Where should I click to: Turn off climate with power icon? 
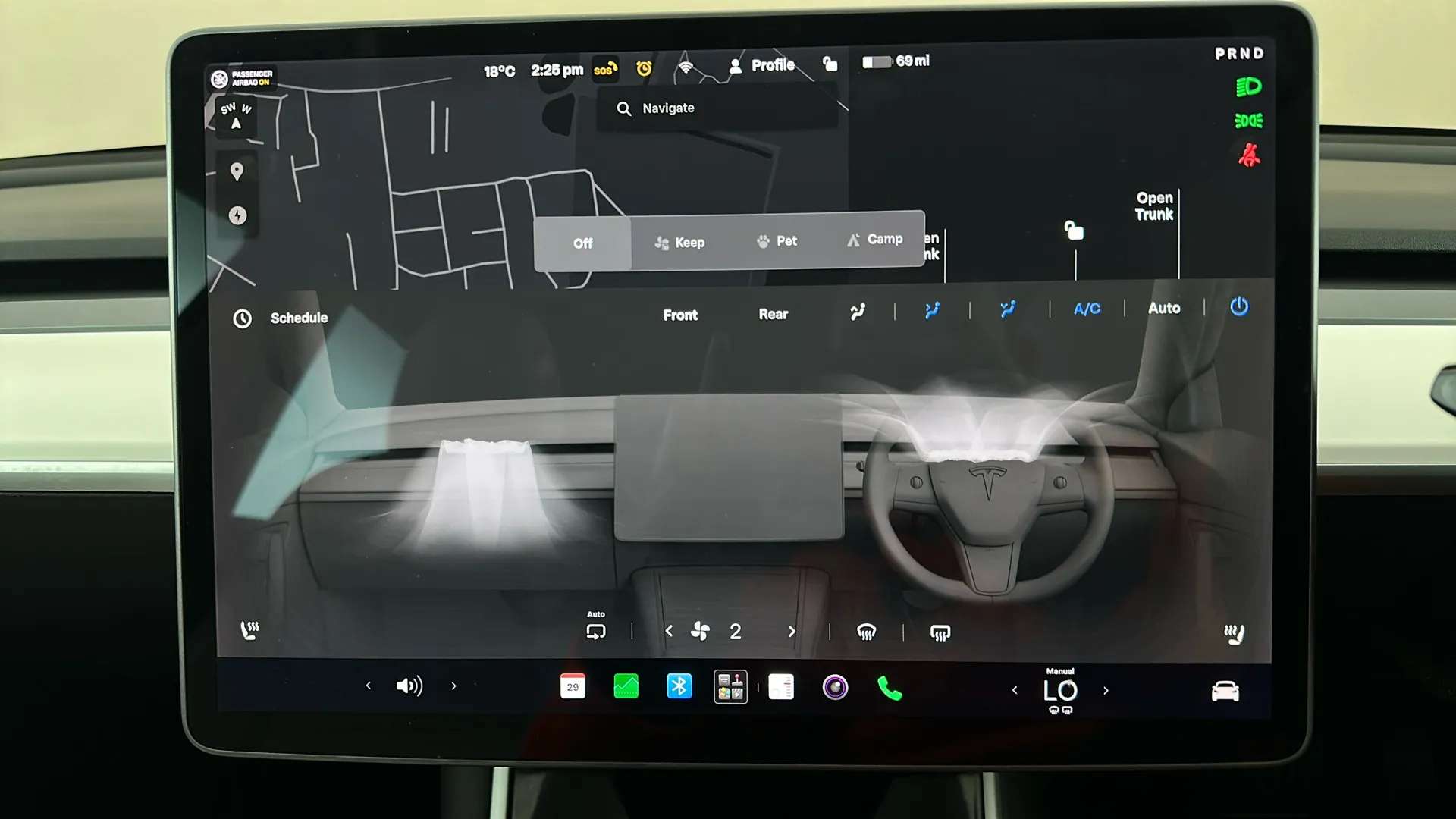pyautogui.click(x=1239, y=306)
